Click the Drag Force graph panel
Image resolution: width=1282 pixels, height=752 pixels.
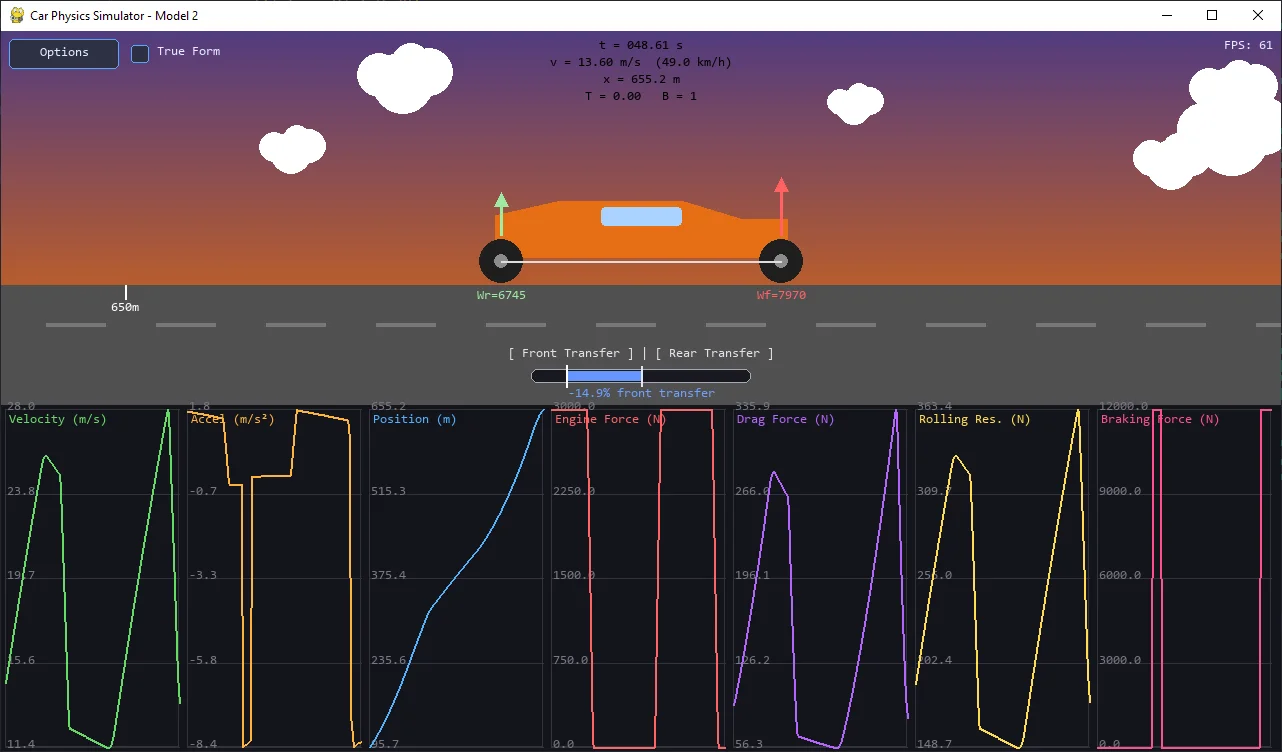pyautogui.click(x=821, y=578)
